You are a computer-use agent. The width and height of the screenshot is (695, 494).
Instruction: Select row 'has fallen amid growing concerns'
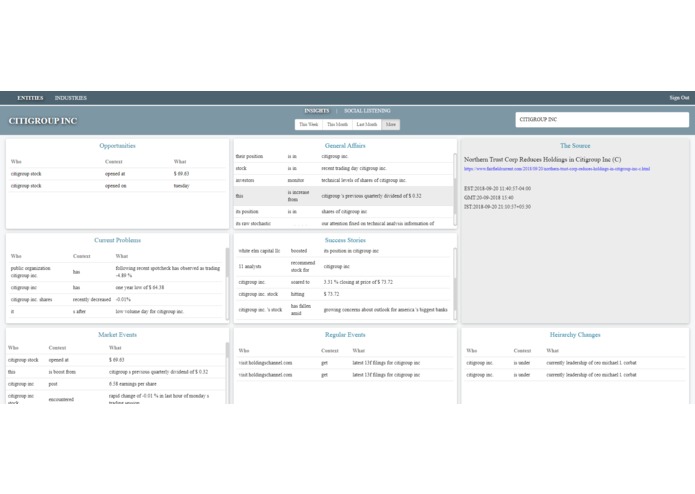tap(344, 310)
